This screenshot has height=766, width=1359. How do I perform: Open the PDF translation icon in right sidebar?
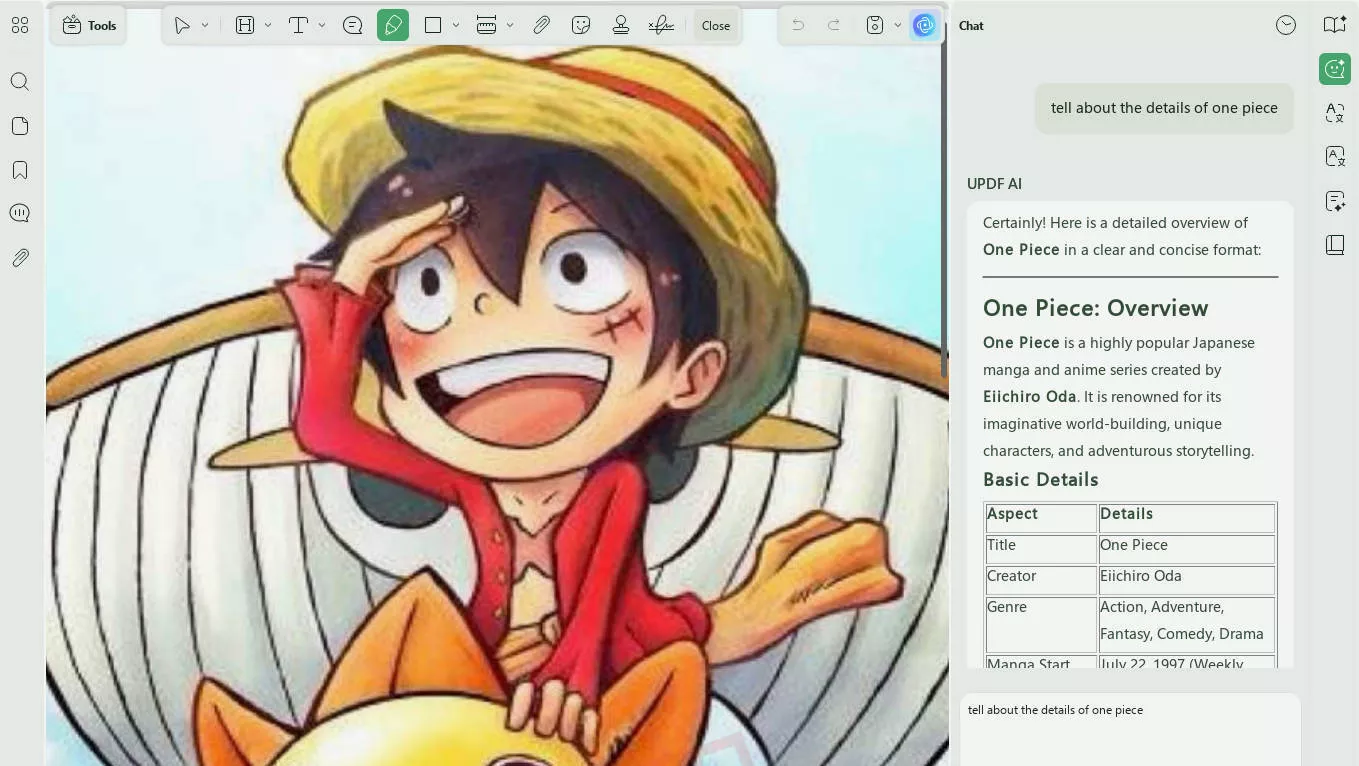tap(1335, 157)
